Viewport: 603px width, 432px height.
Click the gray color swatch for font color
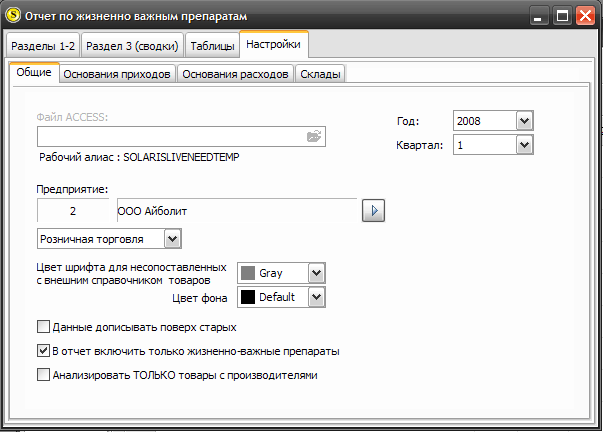tap(248, 273)
